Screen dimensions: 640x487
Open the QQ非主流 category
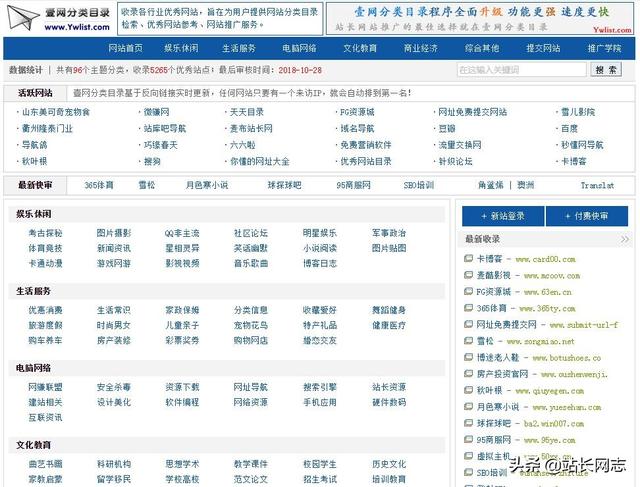[x=182, y=233]
